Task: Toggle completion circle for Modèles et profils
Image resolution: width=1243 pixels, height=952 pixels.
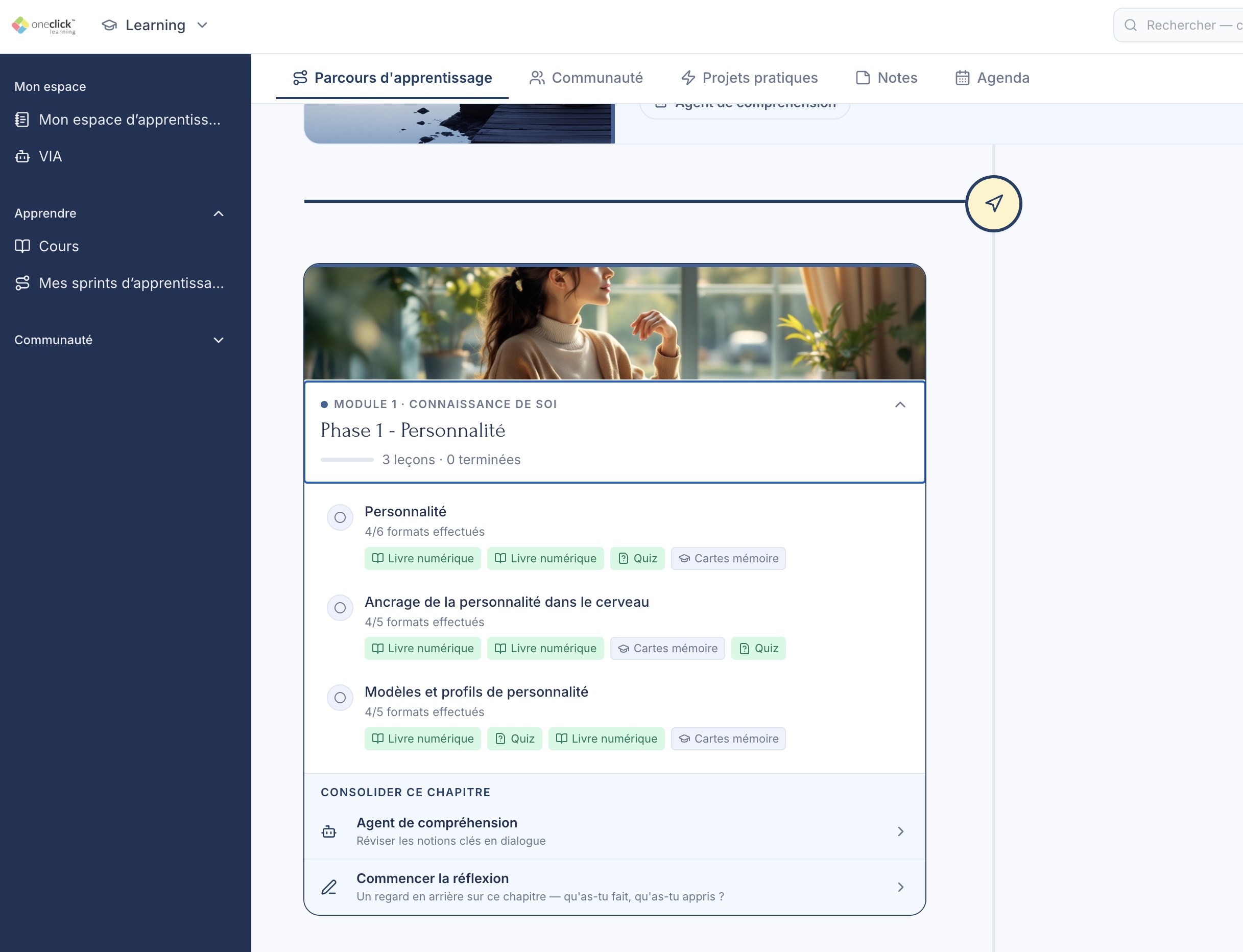Action: 340,698
